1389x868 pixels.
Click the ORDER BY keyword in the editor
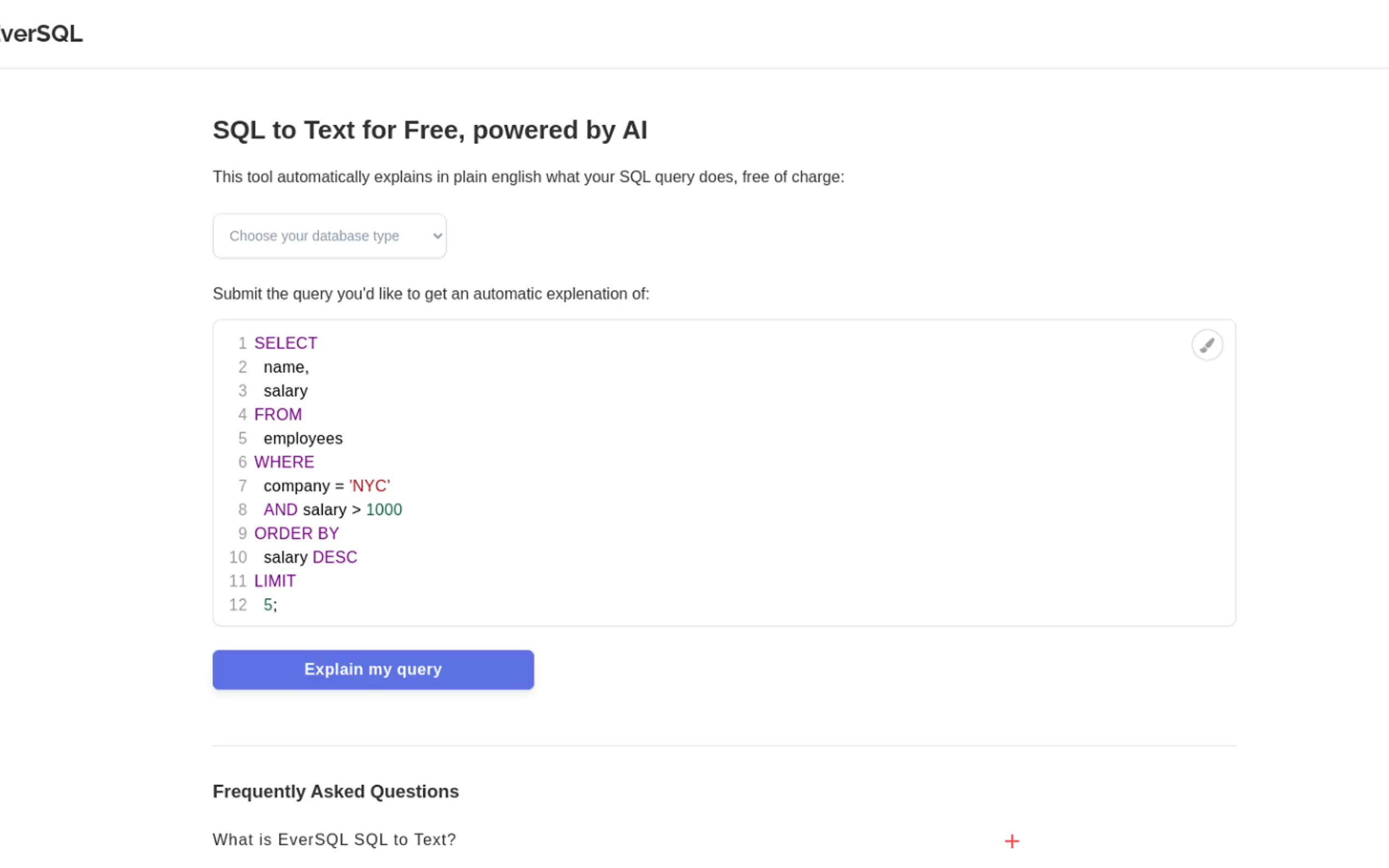pos(296,534)
